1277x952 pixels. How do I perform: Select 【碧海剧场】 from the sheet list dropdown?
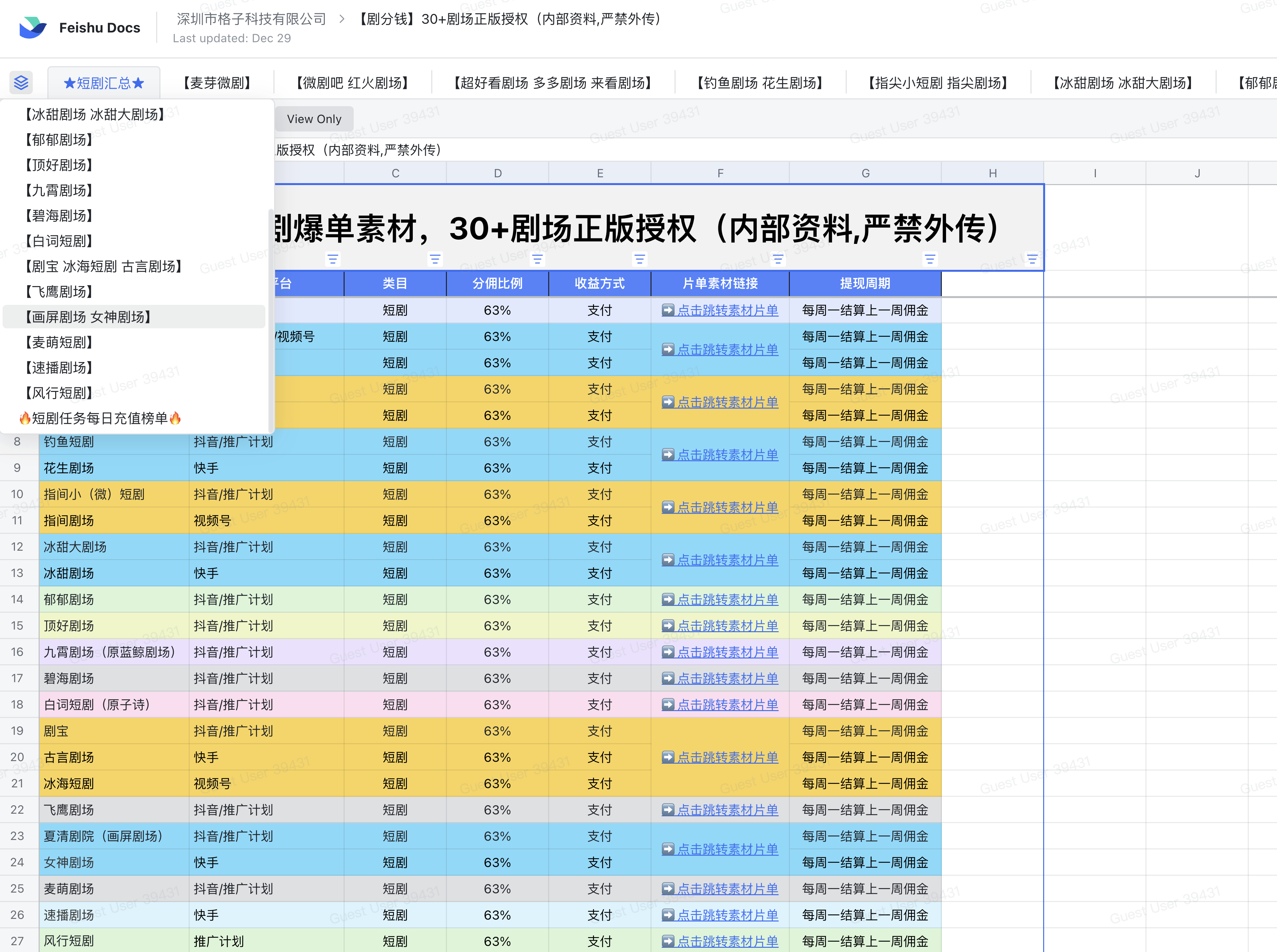(59, 216)
